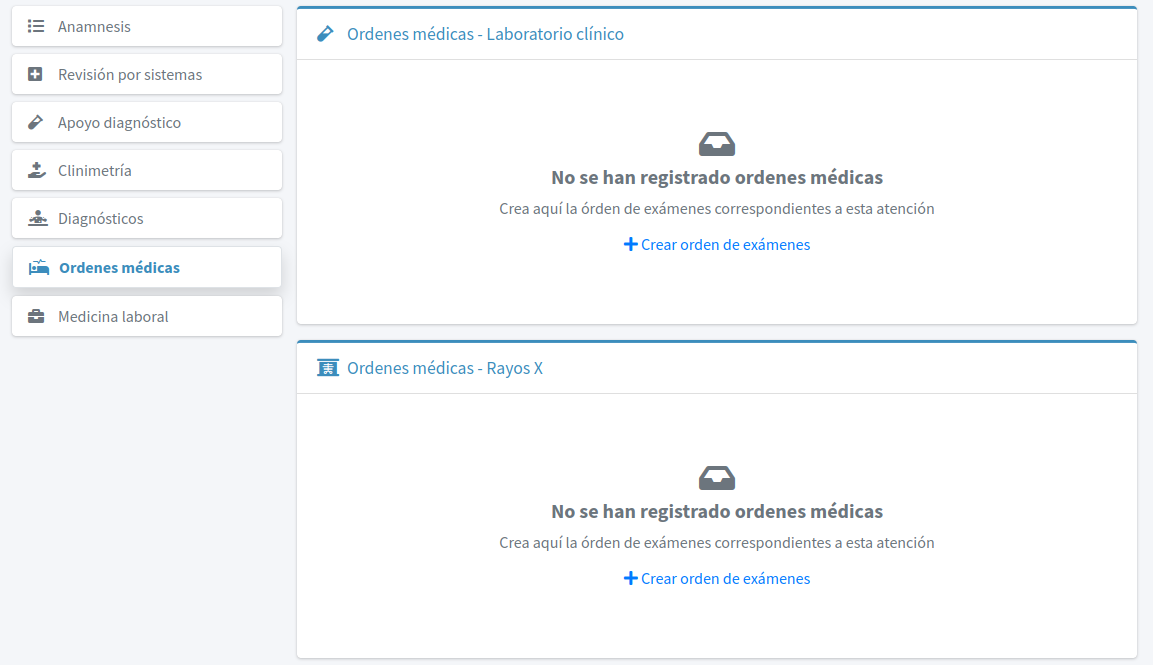
Task: Click the Diagnósticos patient icon
Action: tap(37, 219)
